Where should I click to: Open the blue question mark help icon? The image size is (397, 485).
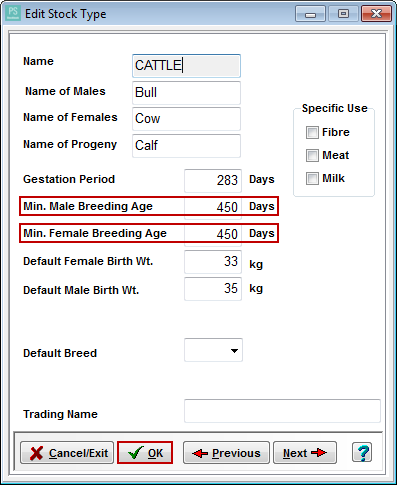pos(362,453)
